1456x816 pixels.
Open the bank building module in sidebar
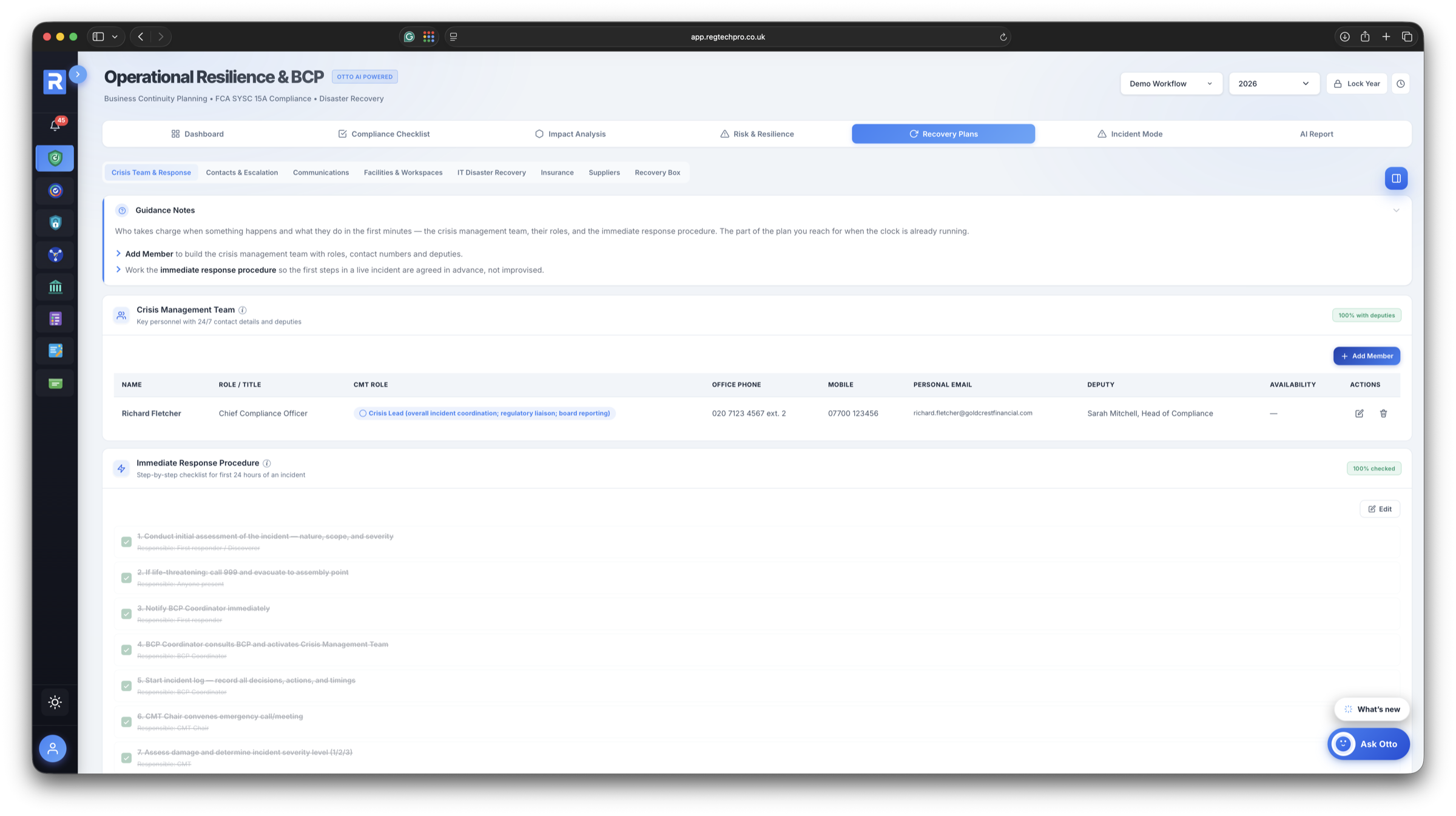pyautogui.click(x=55, y=287)
